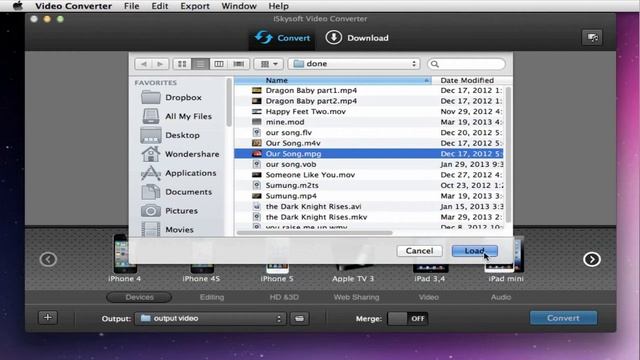Click the file list horizontal scrollbar

tap(314, 233)
